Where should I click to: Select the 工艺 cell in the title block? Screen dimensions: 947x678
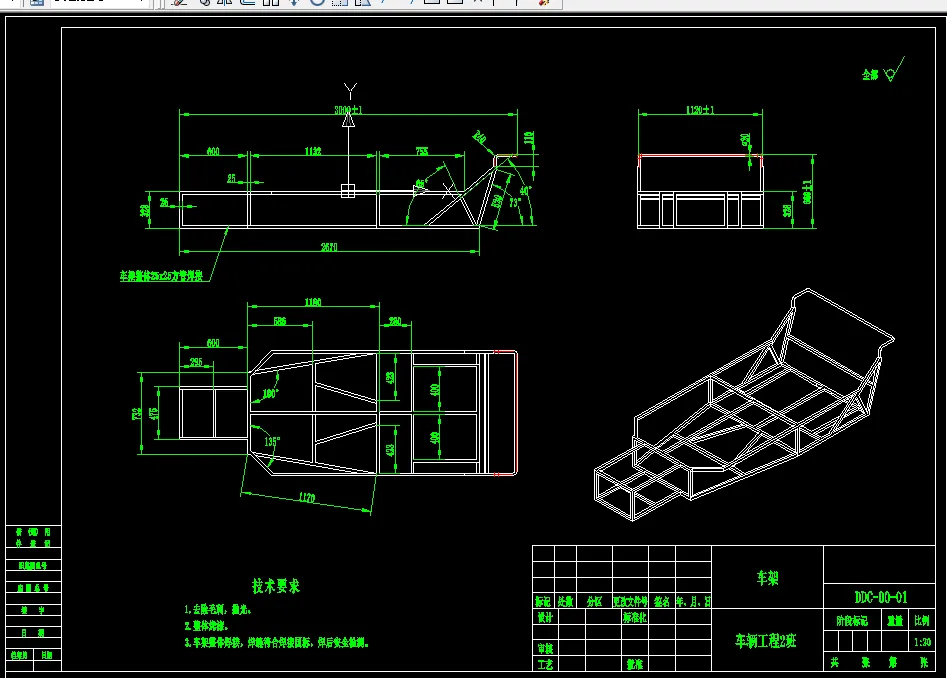(545, 664)
